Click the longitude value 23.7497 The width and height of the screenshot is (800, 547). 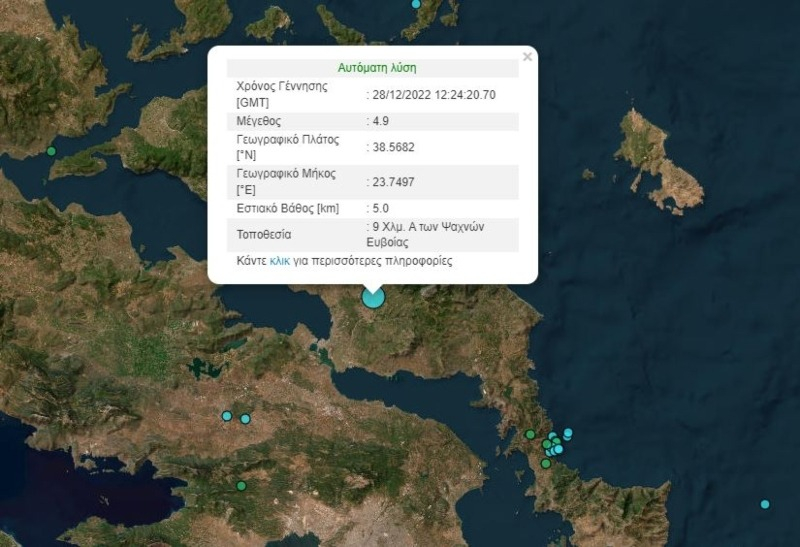(393, 182)
